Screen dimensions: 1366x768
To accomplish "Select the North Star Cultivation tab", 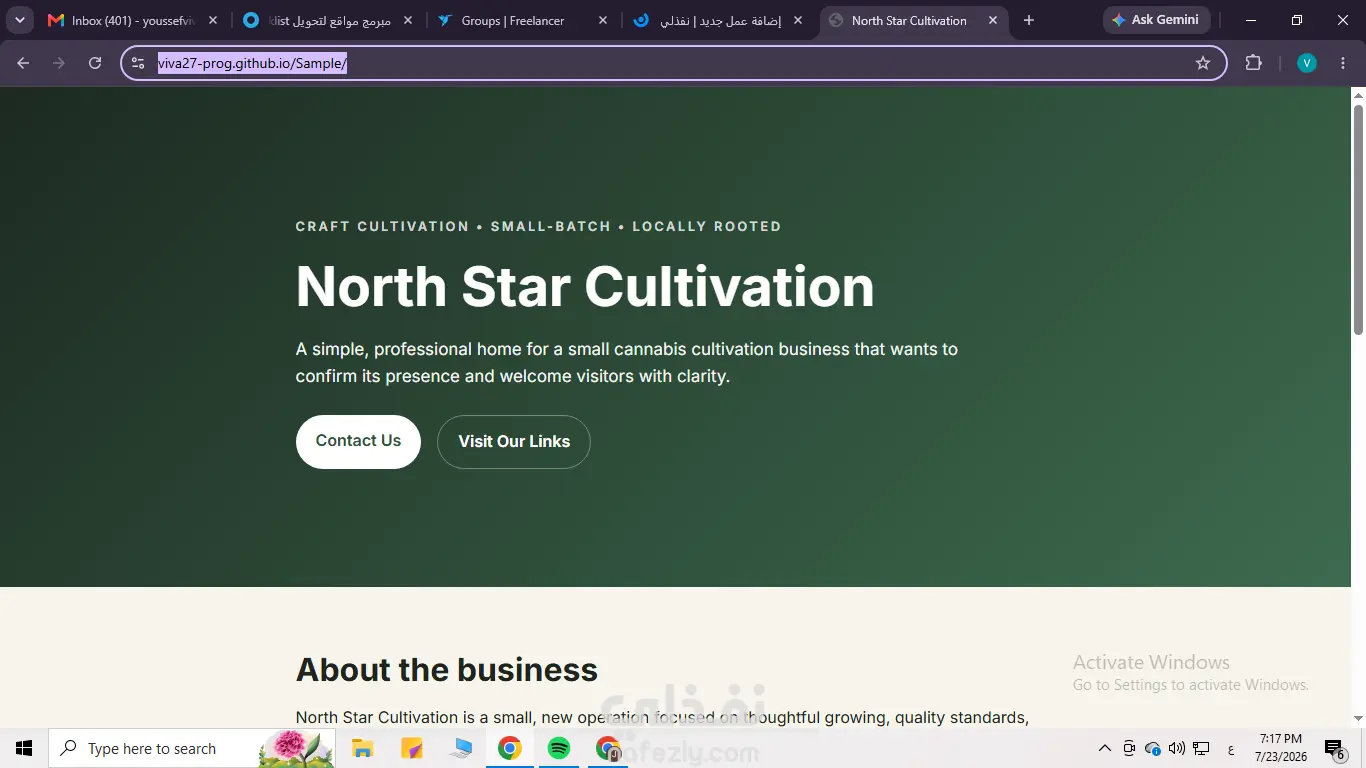I will click(x=914, y=20).
